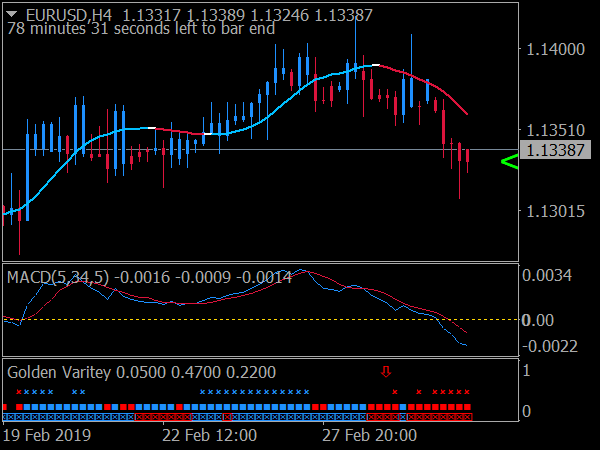Click the 0.0034 MACD scale value

point(547,276)
